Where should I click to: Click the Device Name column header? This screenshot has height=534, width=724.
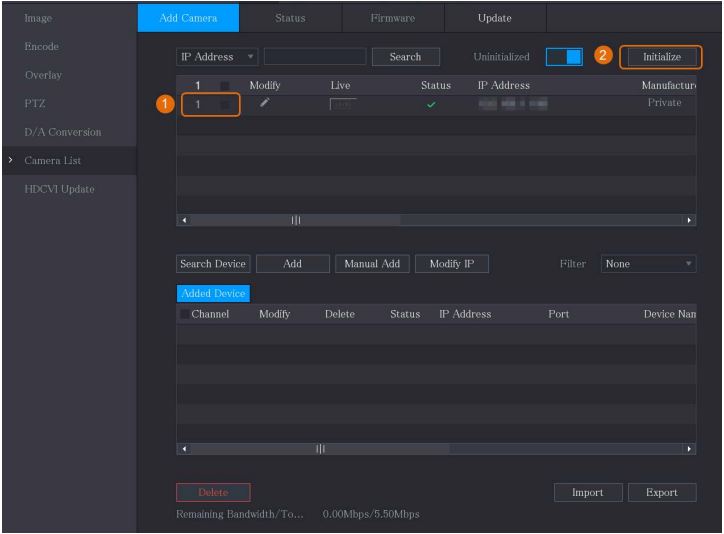pyautogui.click(x=670, y=314)
